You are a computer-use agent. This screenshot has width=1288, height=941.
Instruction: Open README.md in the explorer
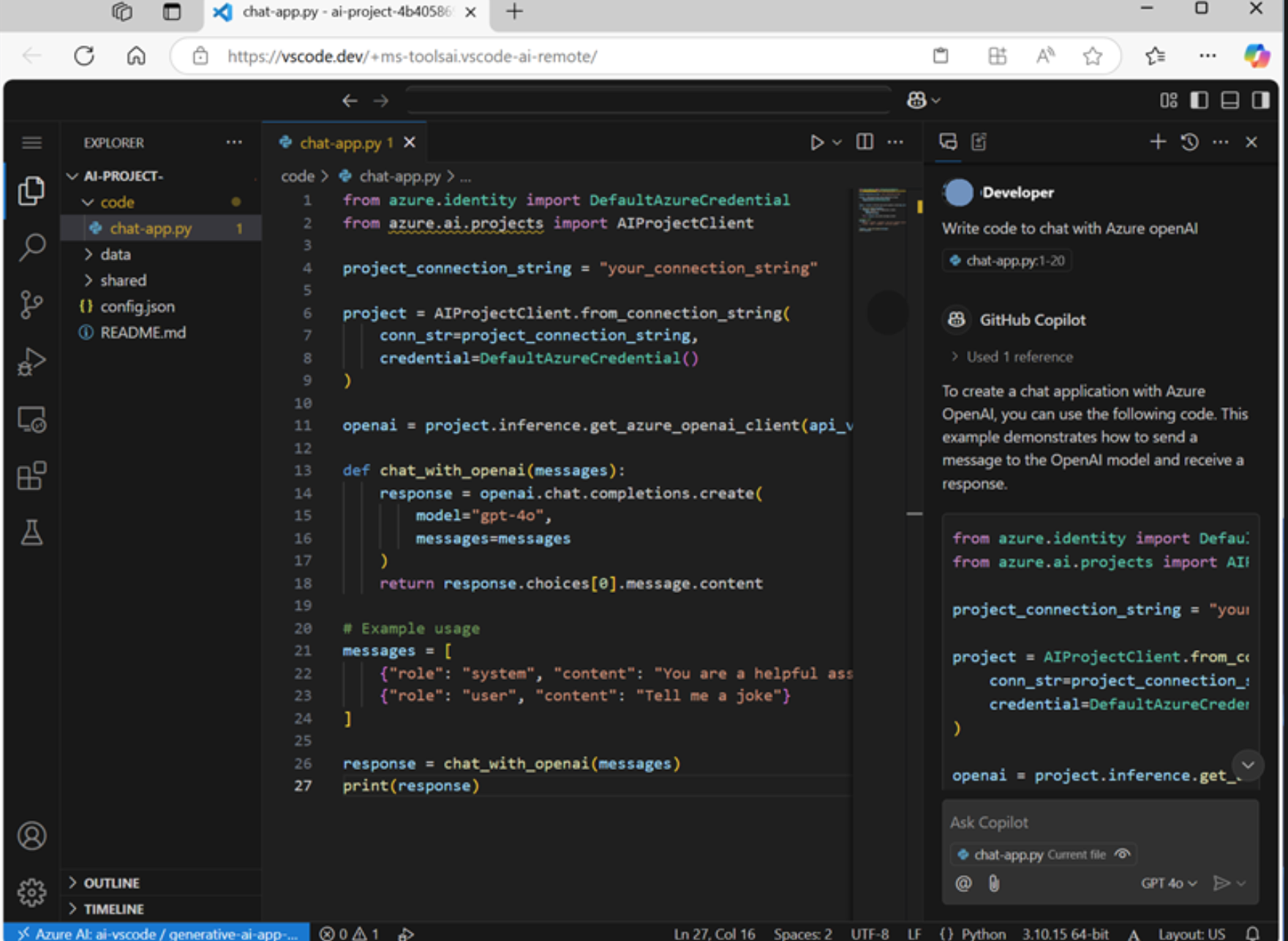click(143, 333)
